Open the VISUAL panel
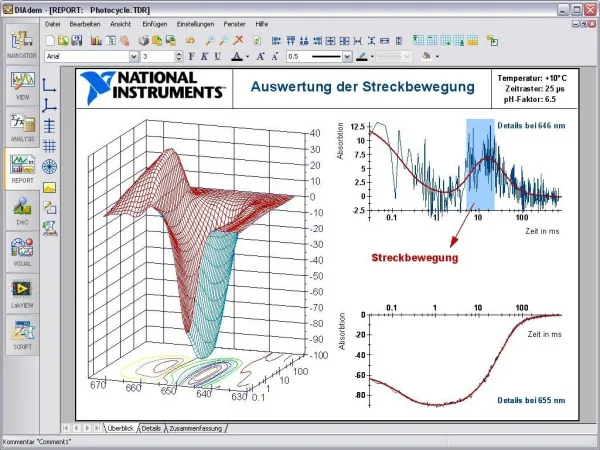600x450 pixels. coord(20,251)
